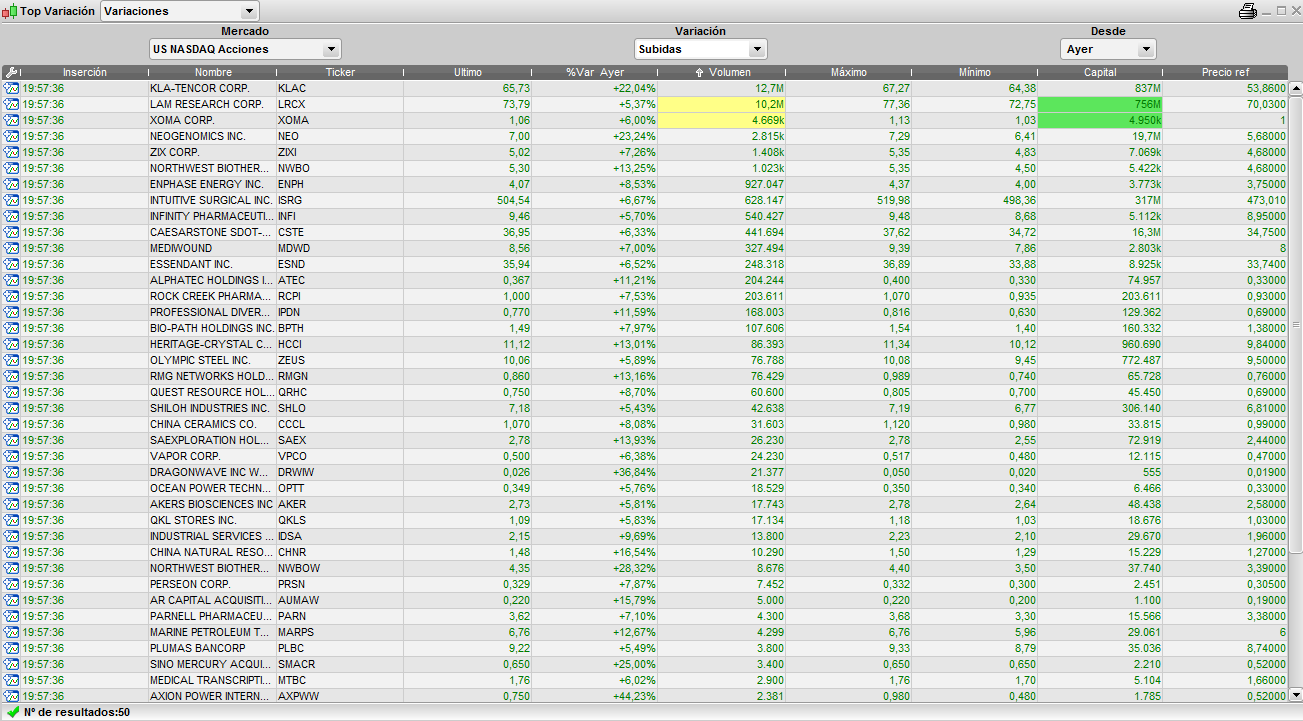The image size is (1303, 721).
Task: Sort by Volumen column header
Action: (x=722, y=72)
